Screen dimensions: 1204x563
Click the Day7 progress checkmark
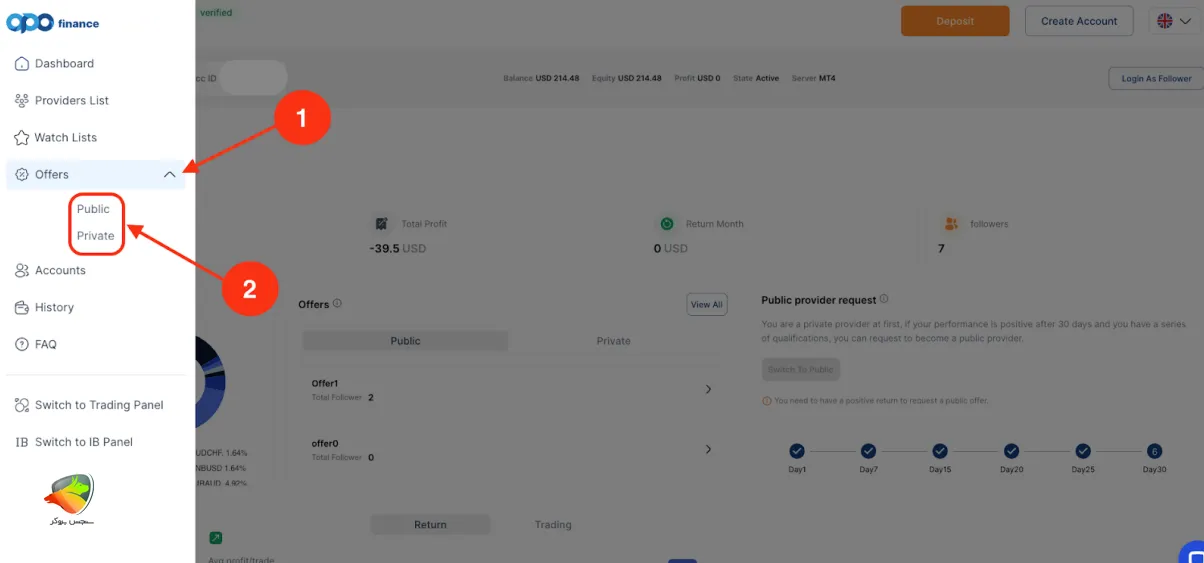pos(868,451)
